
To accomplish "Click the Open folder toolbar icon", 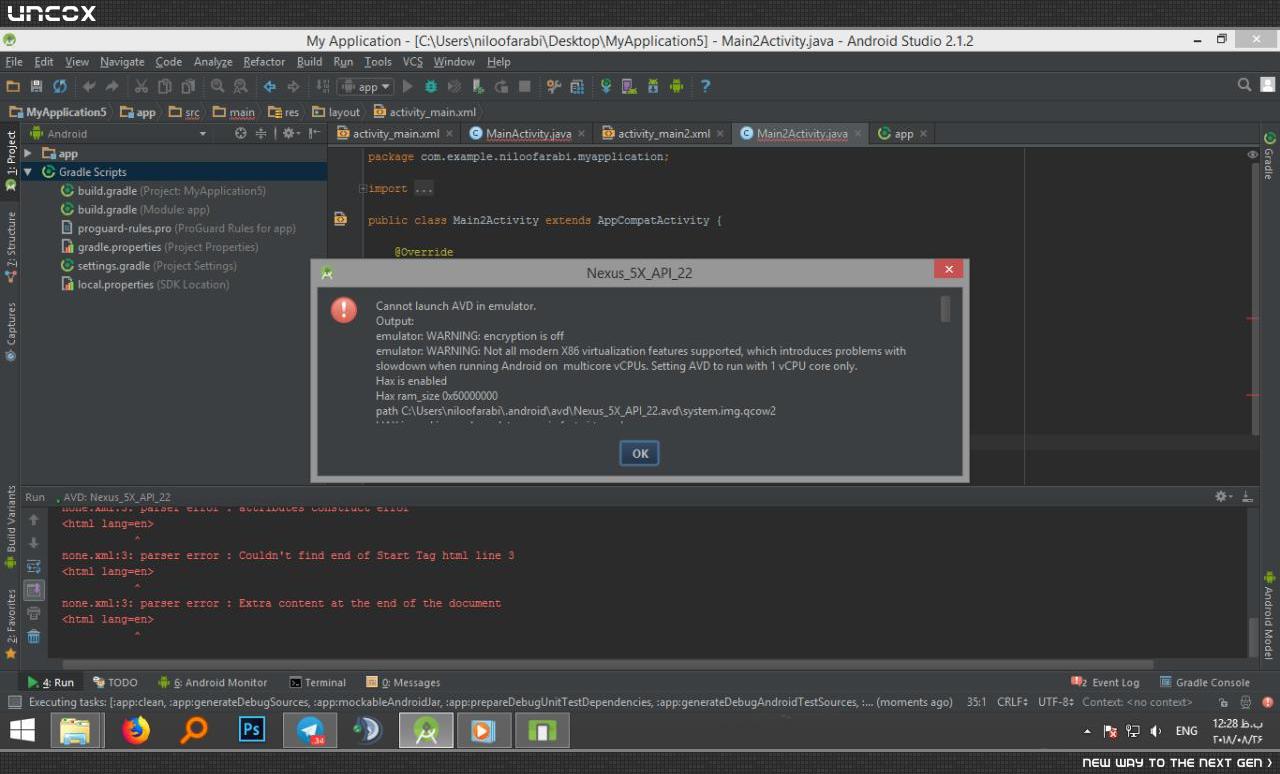I will pyautogui.click(x=13, y=87).
